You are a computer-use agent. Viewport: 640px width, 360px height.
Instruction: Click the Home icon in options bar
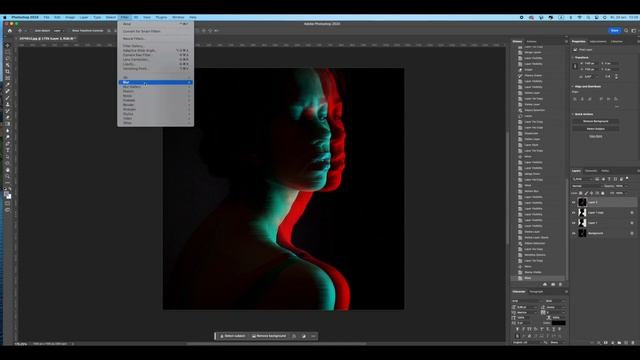tap(10, 31)
